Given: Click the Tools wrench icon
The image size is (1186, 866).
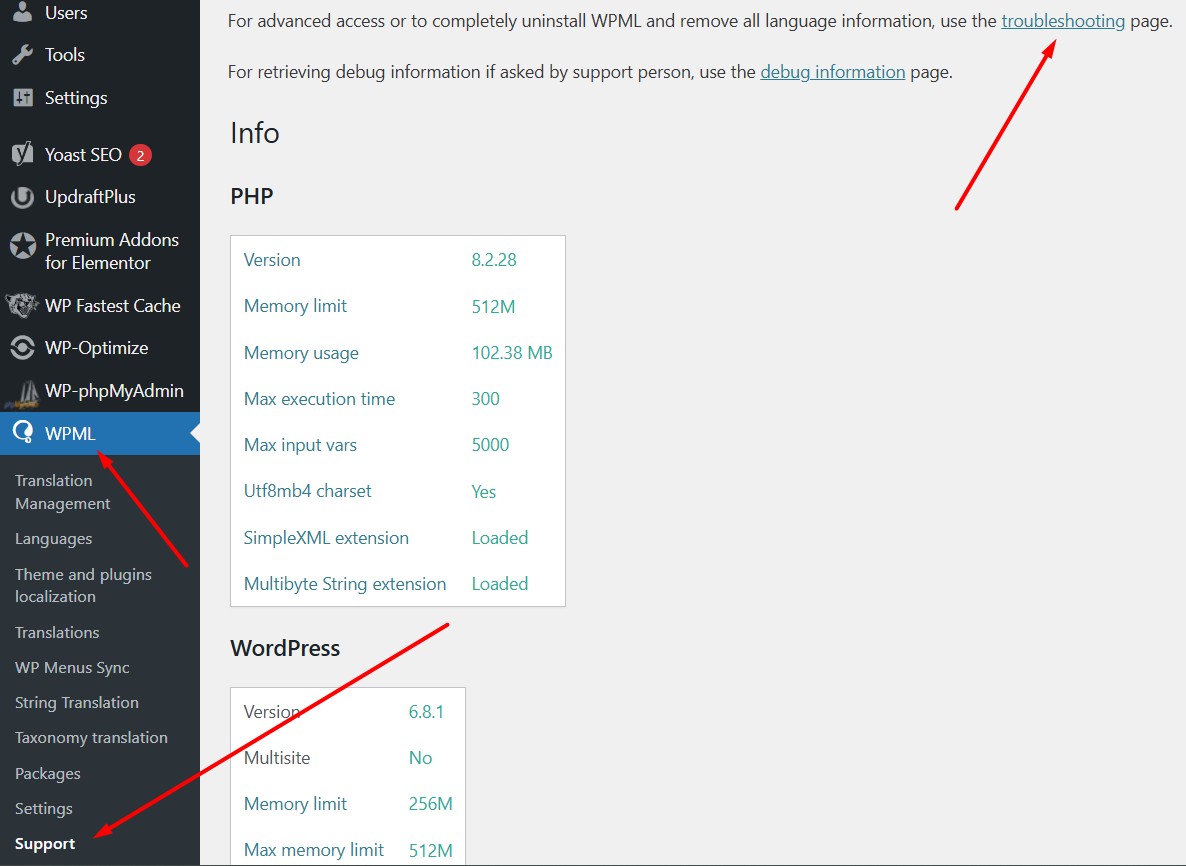Looking at the screenshot, I should 23,54.
